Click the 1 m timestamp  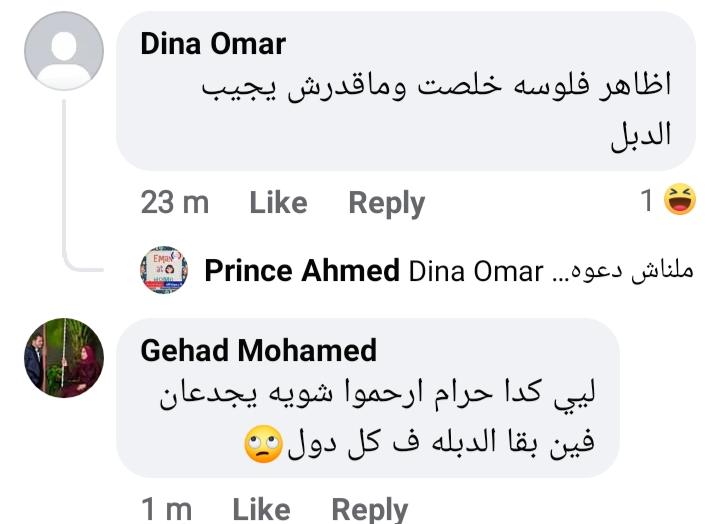coord(166,510)
